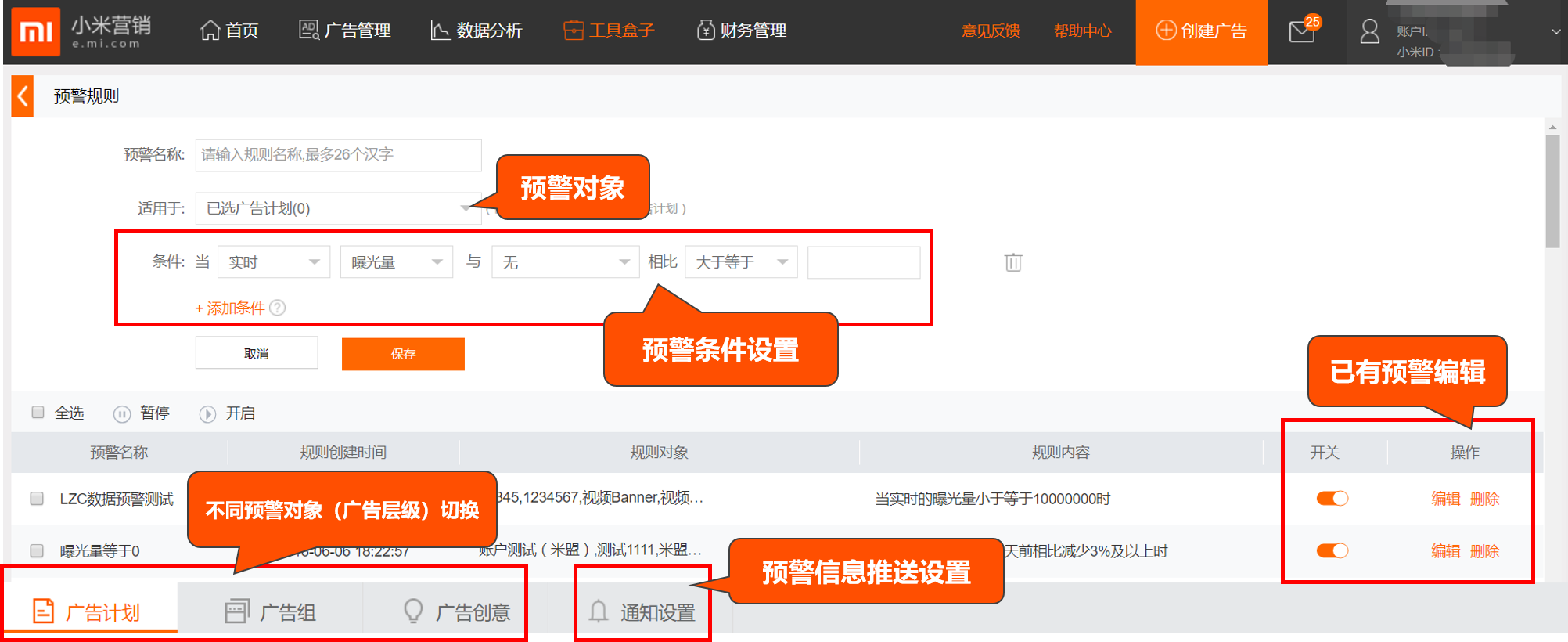Open the 首页 home icon
Screen dimensions: 1568x642
(210, 31)
